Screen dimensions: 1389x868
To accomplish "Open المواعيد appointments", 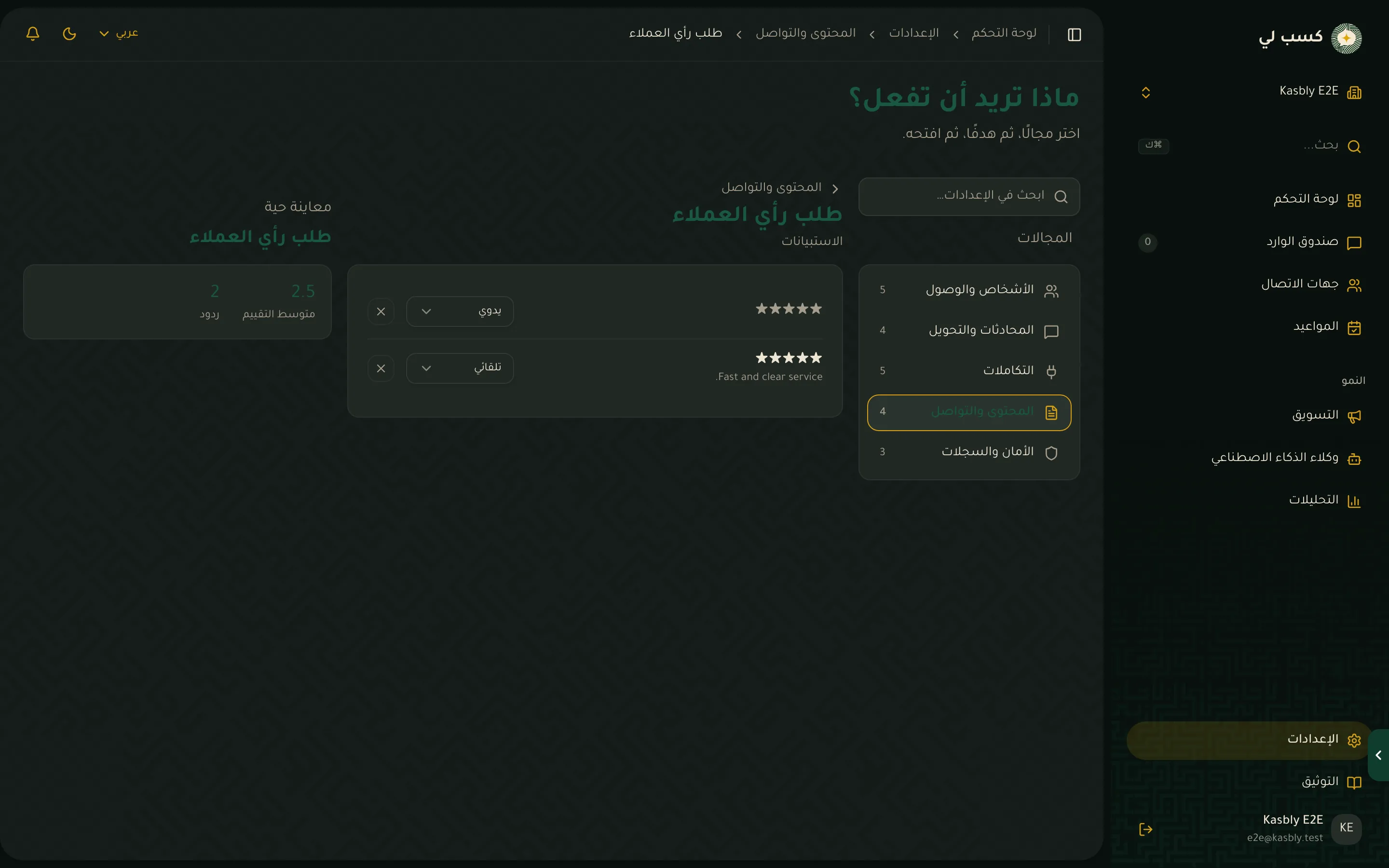I will [1251, 327].
